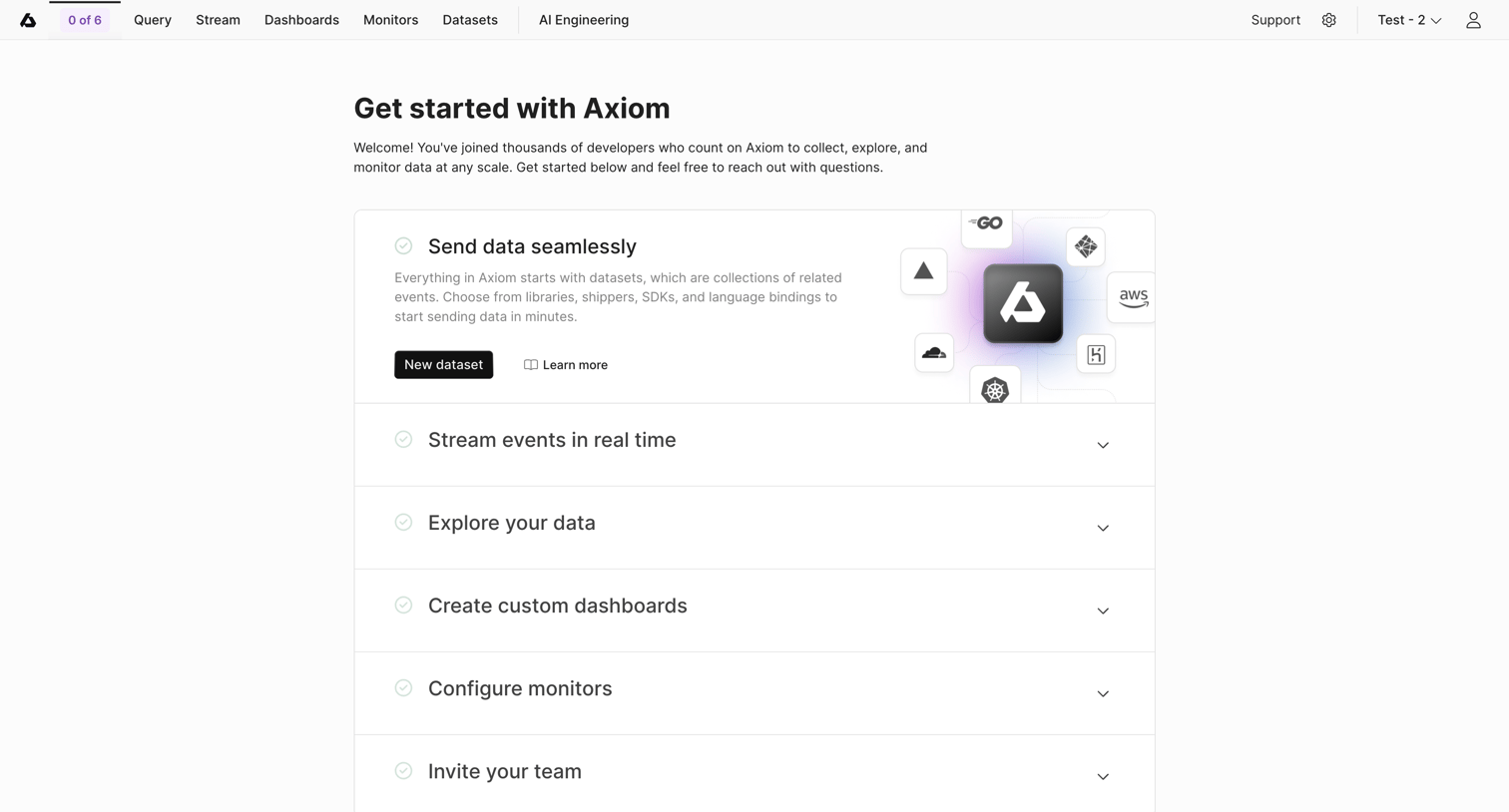Click the book icon beside Learn more

(531, 365)
